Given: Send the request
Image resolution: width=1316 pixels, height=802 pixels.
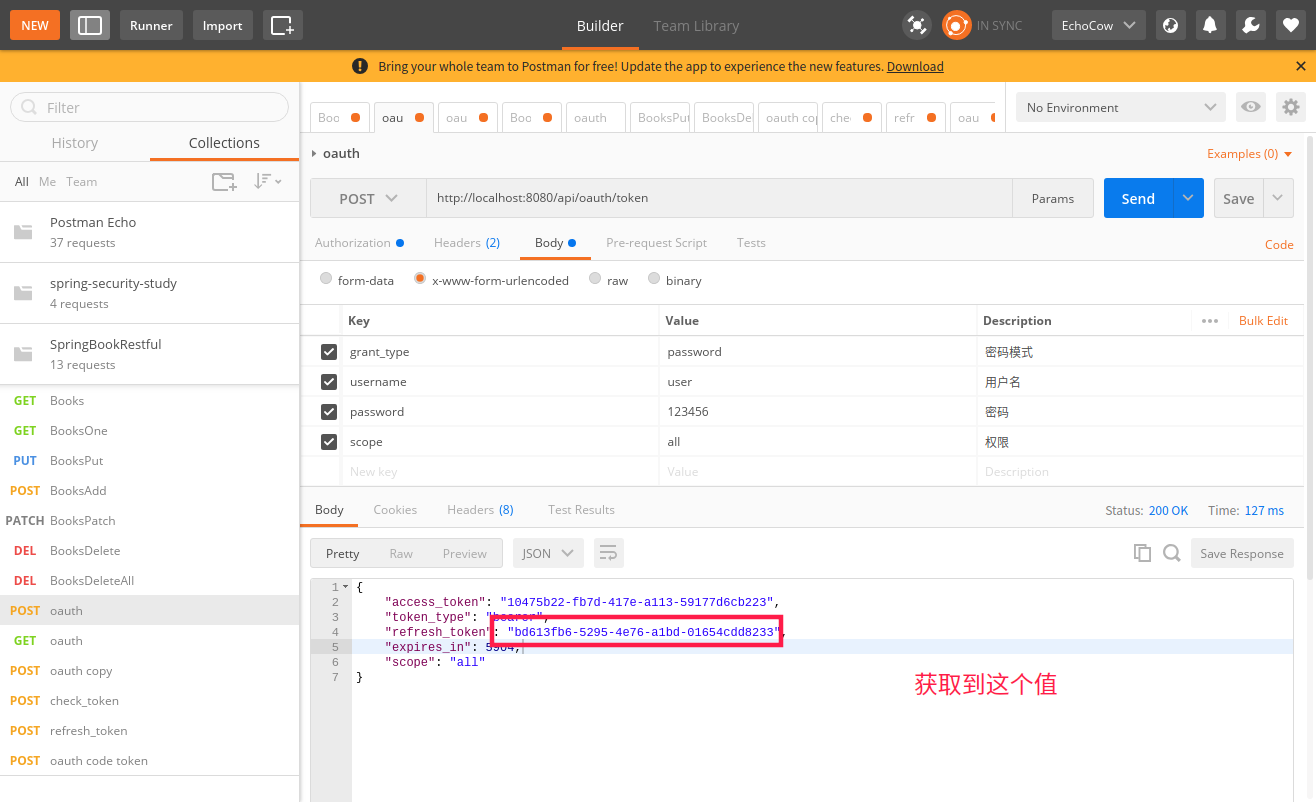Looking at the screenshot, I should (1138, 198).
